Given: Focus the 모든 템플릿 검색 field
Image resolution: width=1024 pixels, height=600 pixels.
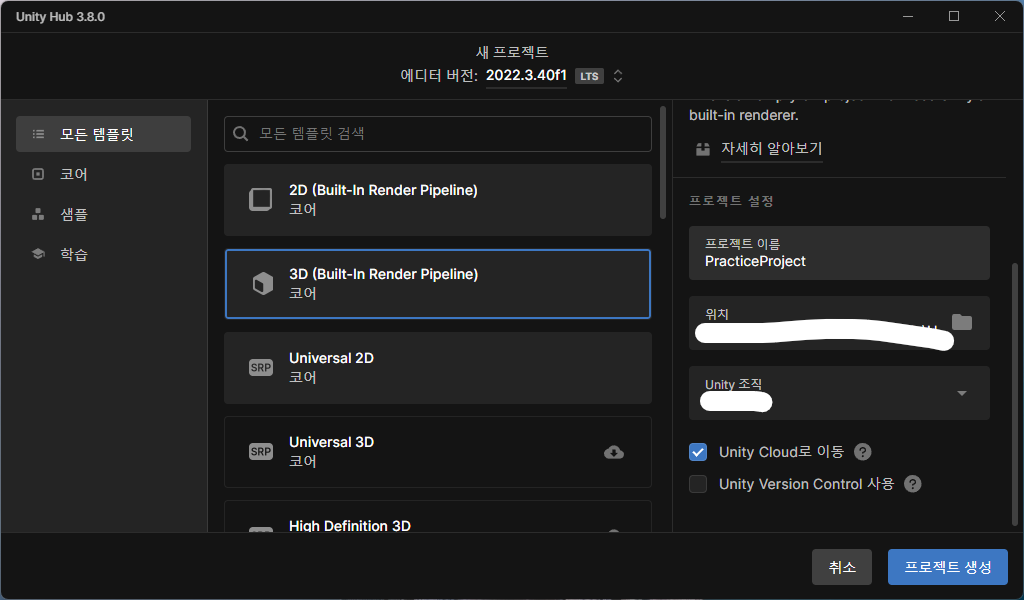Looking at the screenshot, I should click(438, 134).
